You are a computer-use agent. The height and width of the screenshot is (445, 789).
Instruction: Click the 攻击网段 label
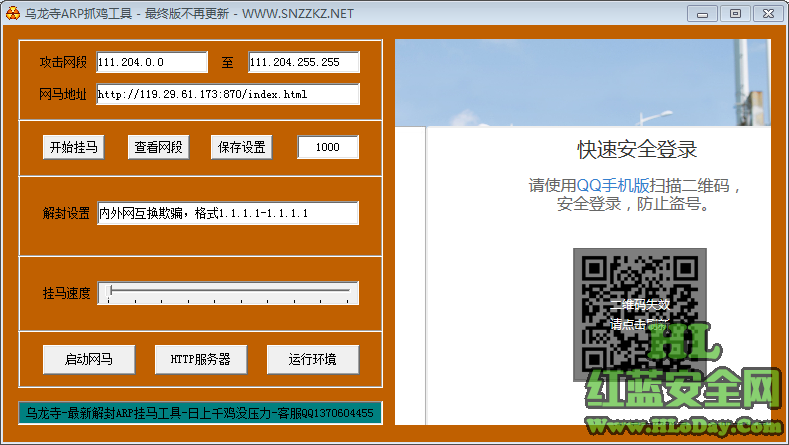(x=63, y=62)
